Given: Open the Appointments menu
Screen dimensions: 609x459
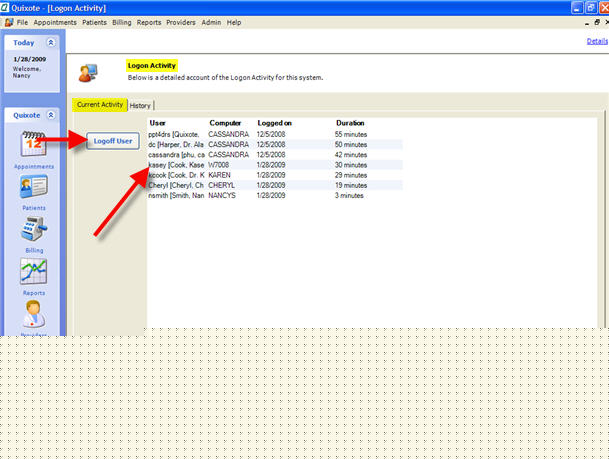Looking at the screenshot, I should pyautogui.click(x=55, y=23).
